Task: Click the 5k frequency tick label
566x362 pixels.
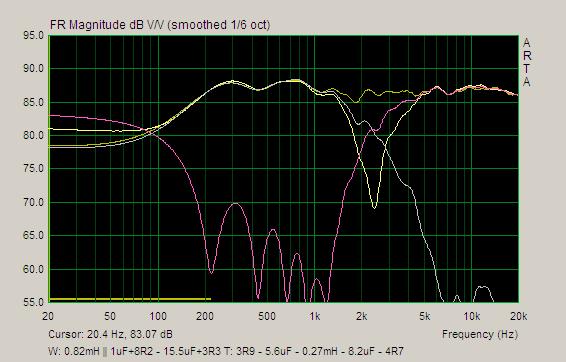Action: coord(424,317)
